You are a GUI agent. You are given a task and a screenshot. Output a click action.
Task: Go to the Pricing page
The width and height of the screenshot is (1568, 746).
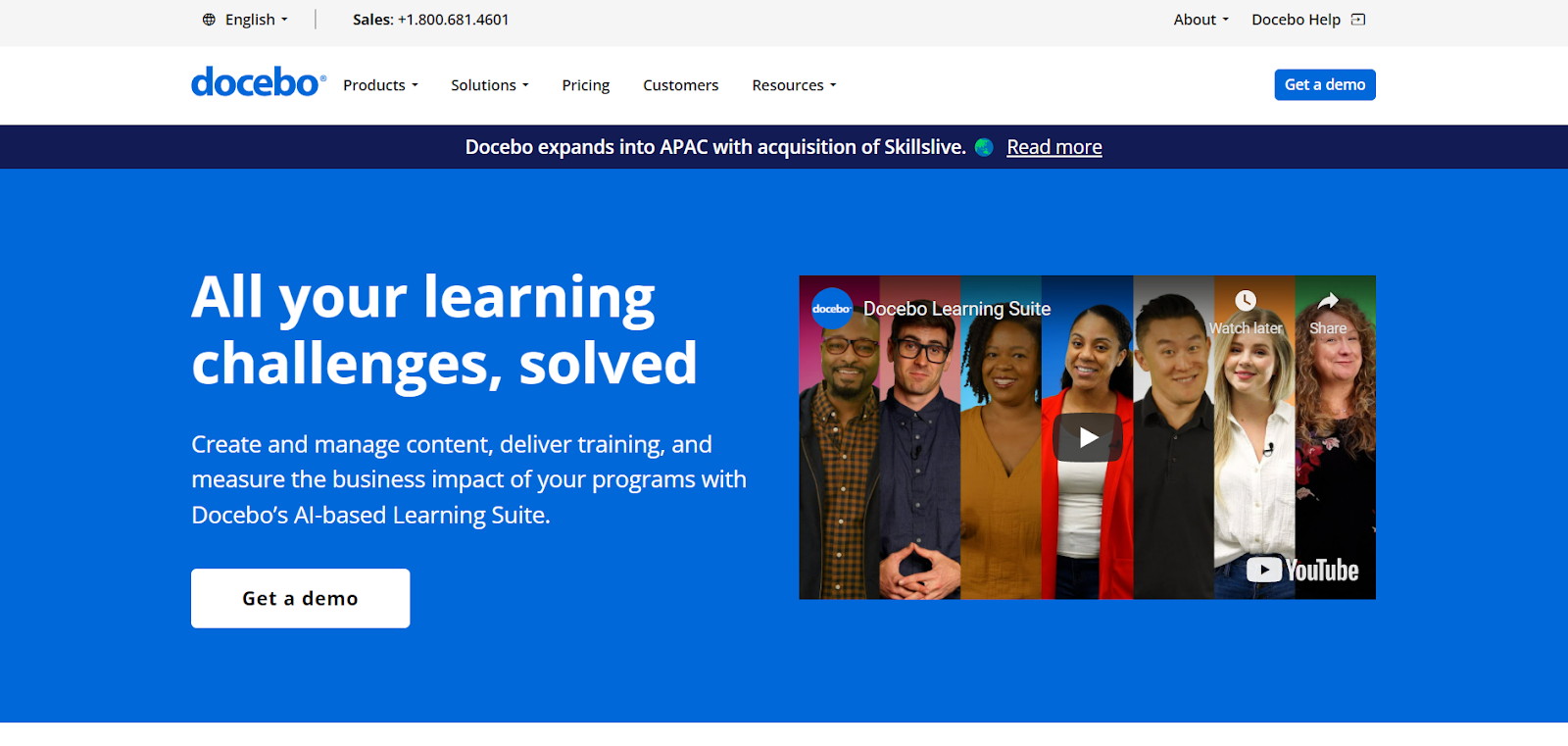586,85
